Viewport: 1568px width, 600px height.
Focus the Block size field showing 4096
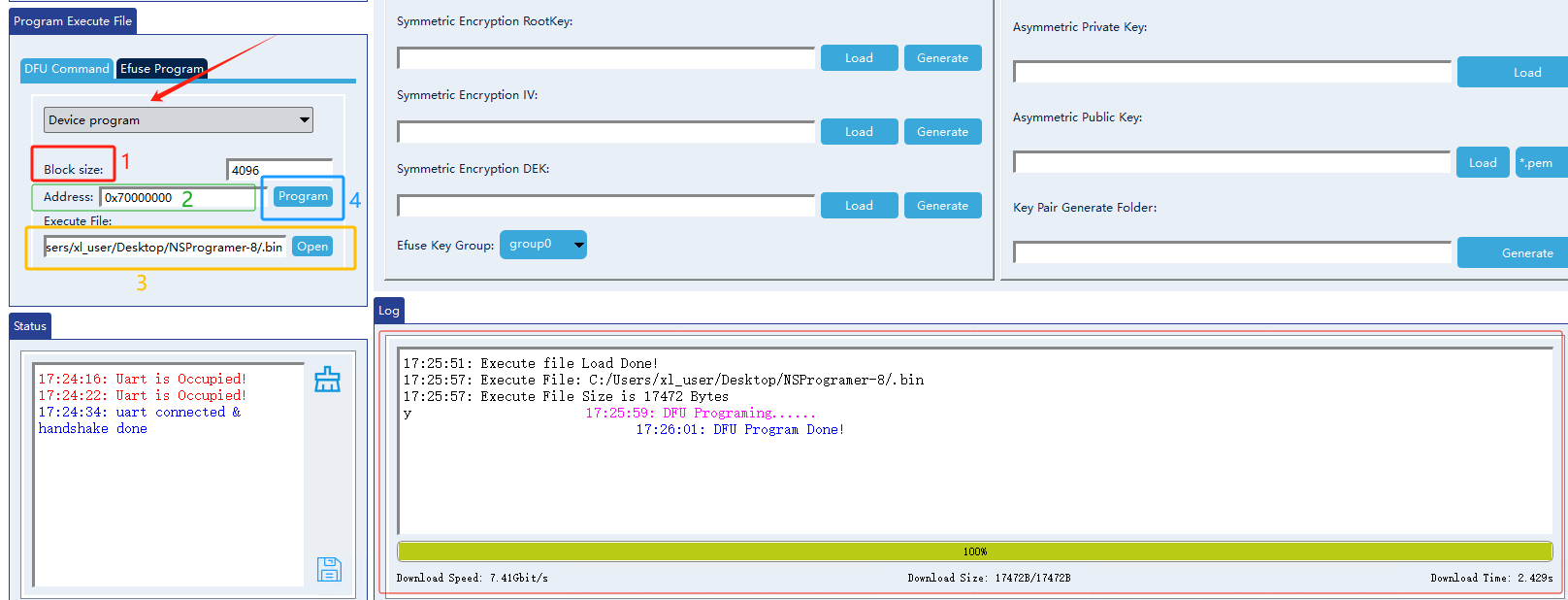pos(279,170)
